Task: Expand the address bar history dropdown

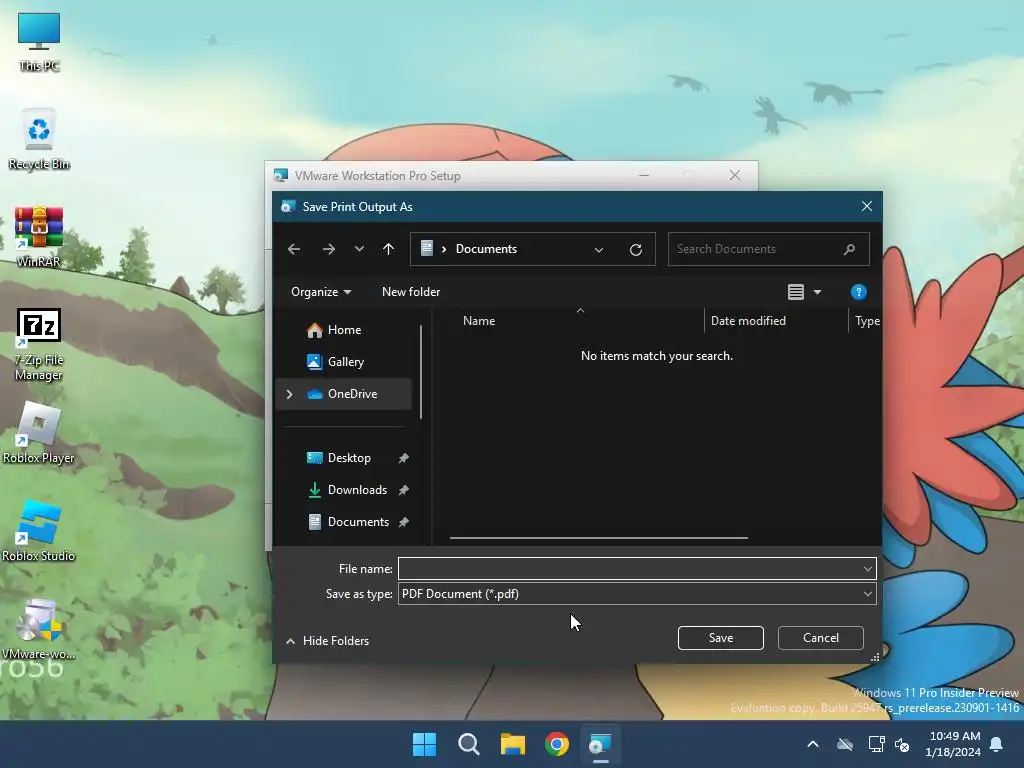Action: coord(599,249)
